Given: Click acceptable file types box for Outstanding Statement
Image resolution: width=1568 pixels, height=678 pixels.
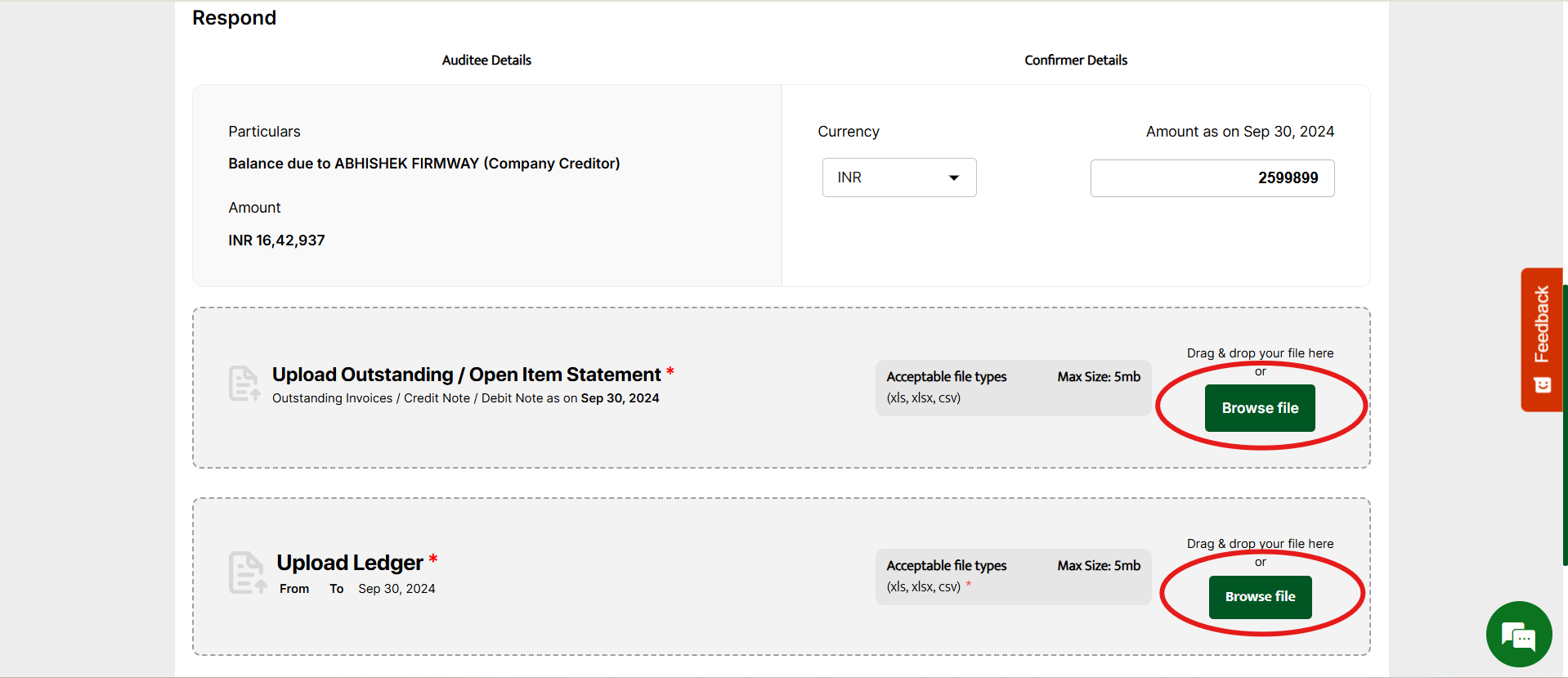Looking at the screenshot, I should click(x=1012, y=388).
